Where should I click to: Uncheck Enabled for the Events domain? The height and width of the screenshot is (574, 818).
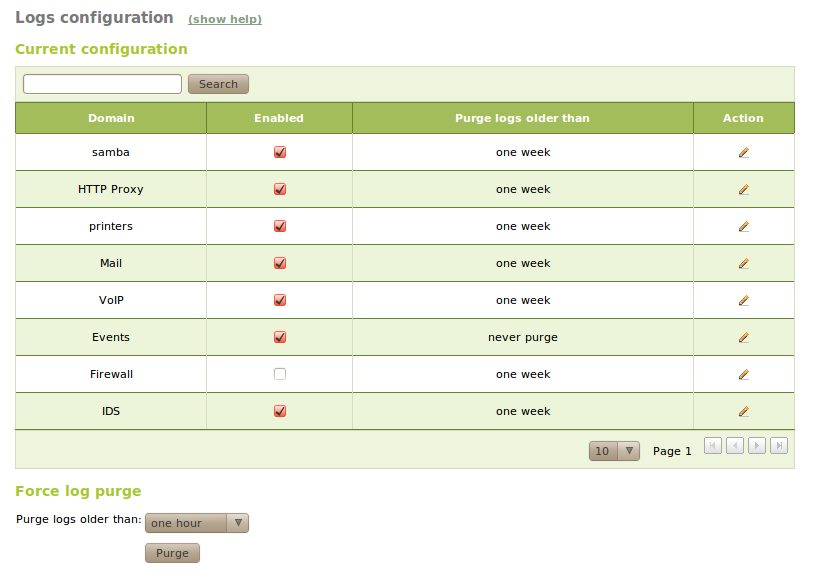[x=280, y=337]
